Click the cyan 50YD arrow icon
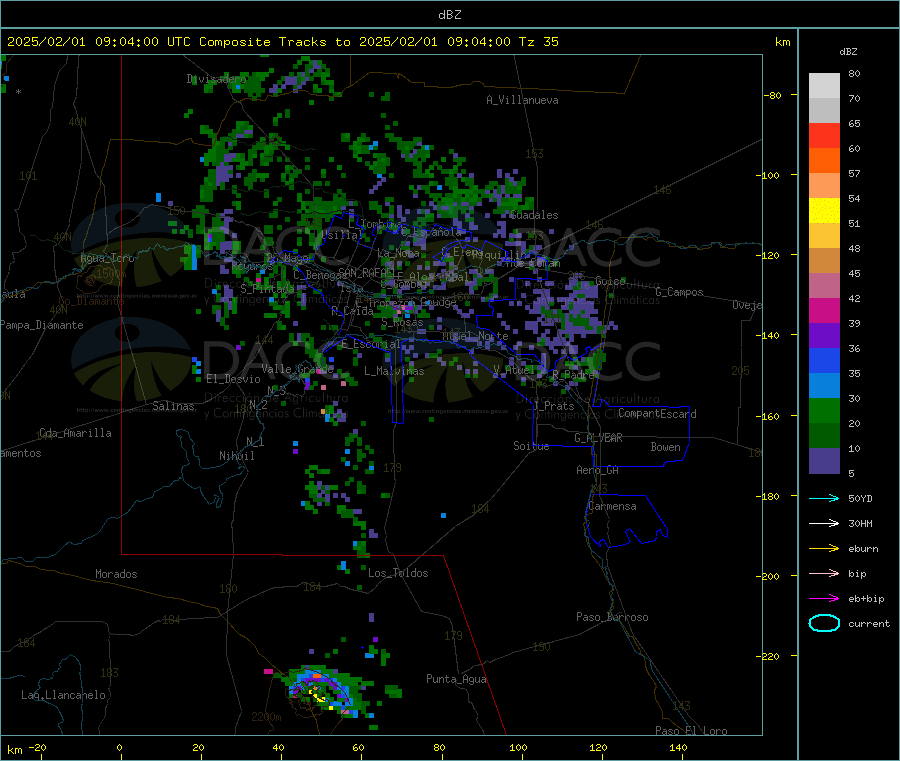The height and width of the screenshot is (761, 900). 824,498
